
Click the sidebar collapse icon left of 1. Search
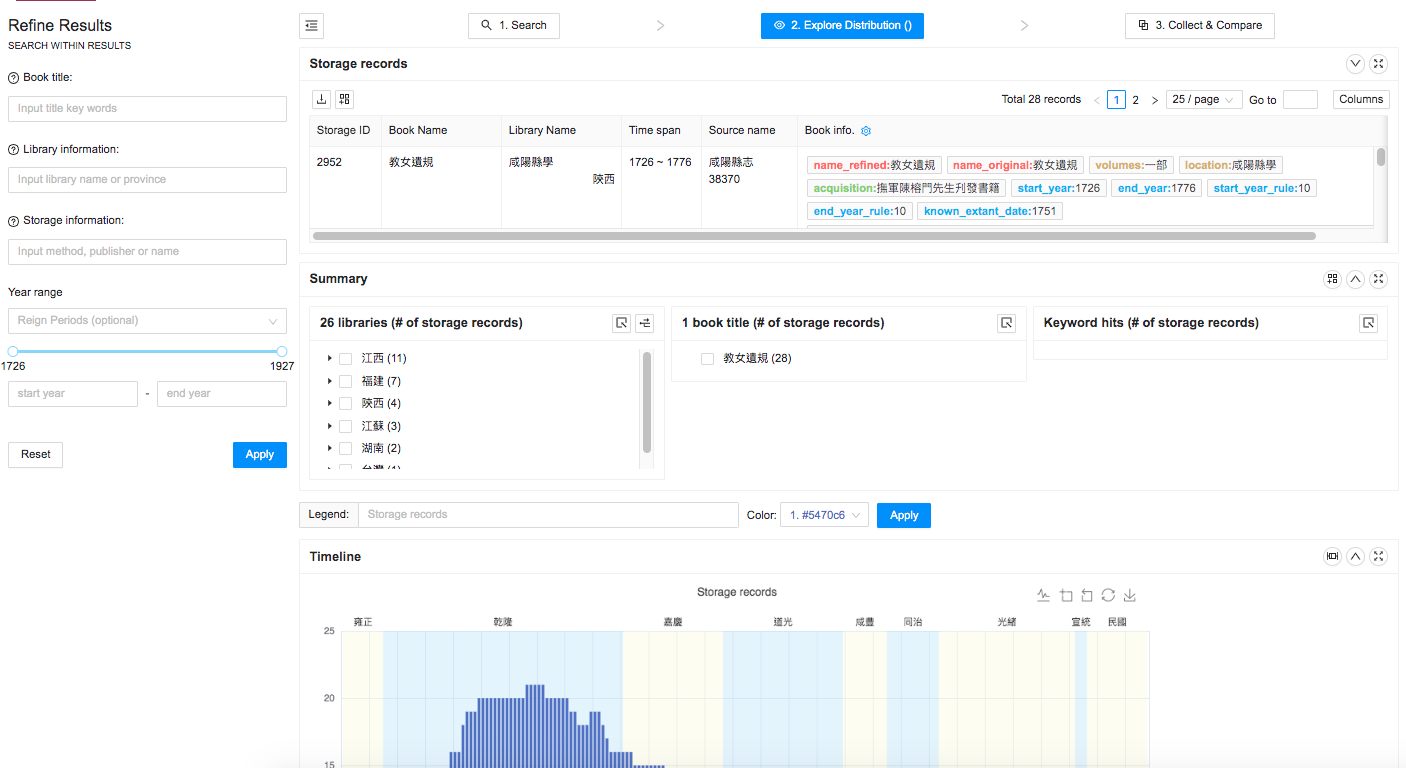311,26
